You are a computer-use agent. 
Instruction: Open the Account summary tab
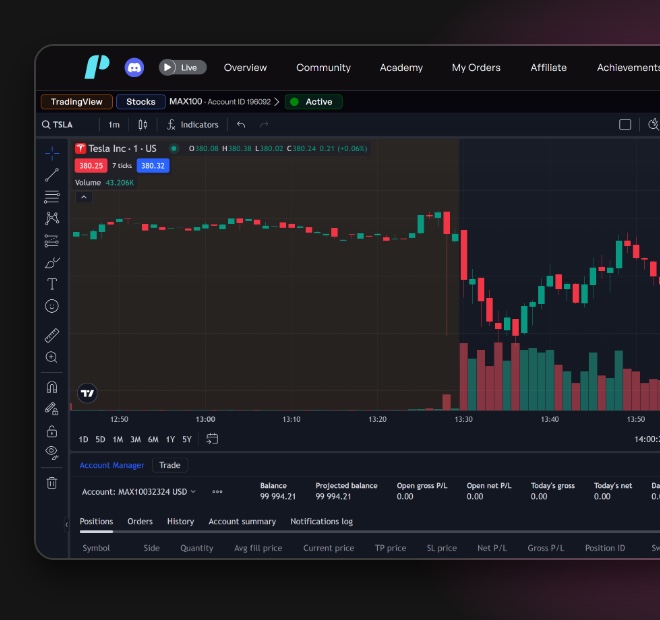pyautogui.click(x=242, y=522)
